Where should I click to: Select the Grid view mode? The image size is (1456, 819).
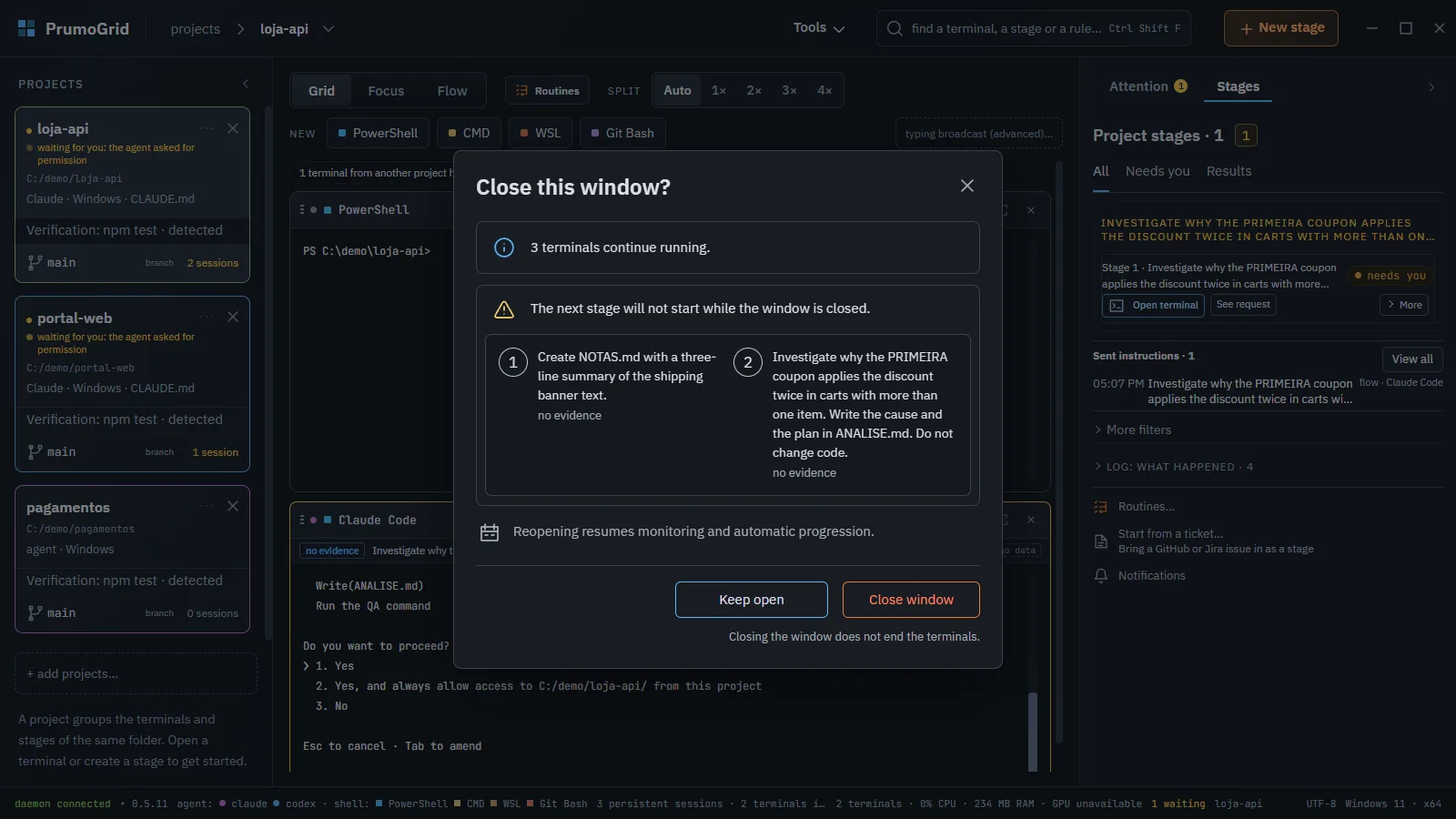[x=321, y=91]
